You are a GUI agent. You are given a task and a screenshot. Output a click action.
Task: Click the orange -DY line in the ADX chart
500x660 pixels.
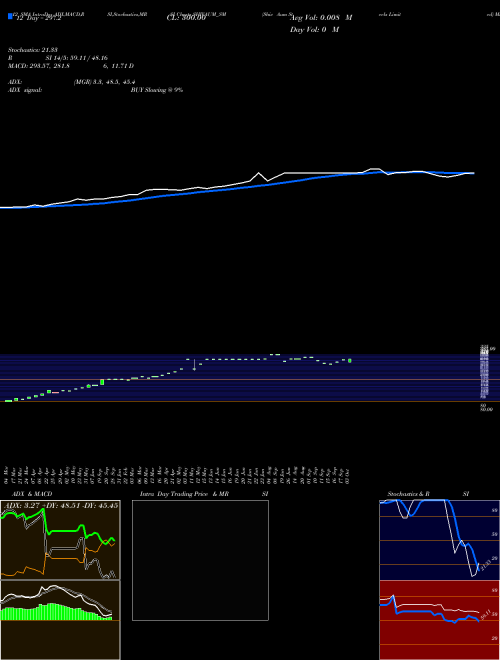63,558
